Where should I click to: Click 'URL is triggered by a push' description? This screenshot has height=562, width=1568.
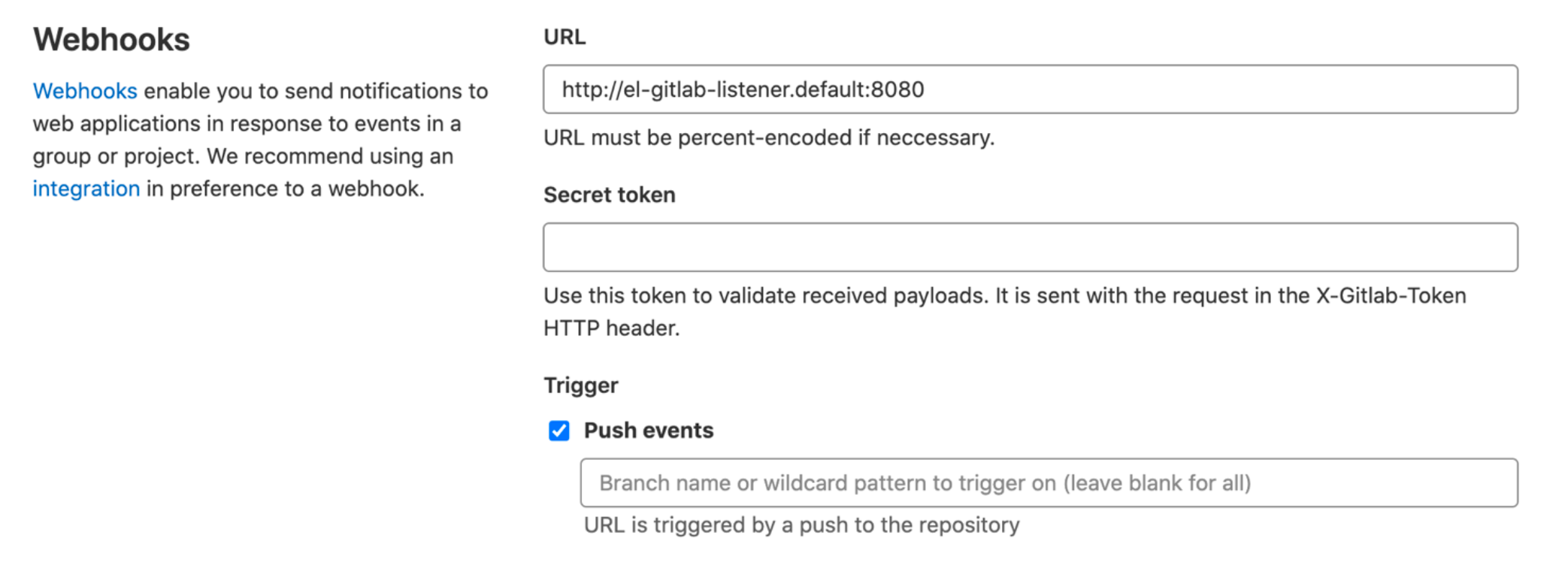tap(801, 524)
